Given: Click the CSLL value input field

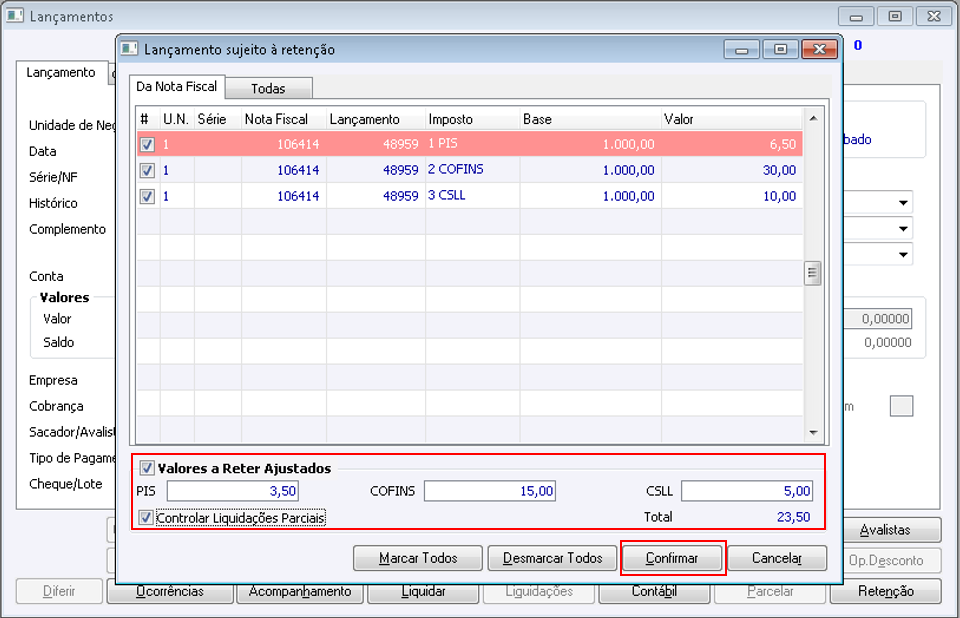Looking at the screenshot, I should pyautogui.click(x=747, y=491).
